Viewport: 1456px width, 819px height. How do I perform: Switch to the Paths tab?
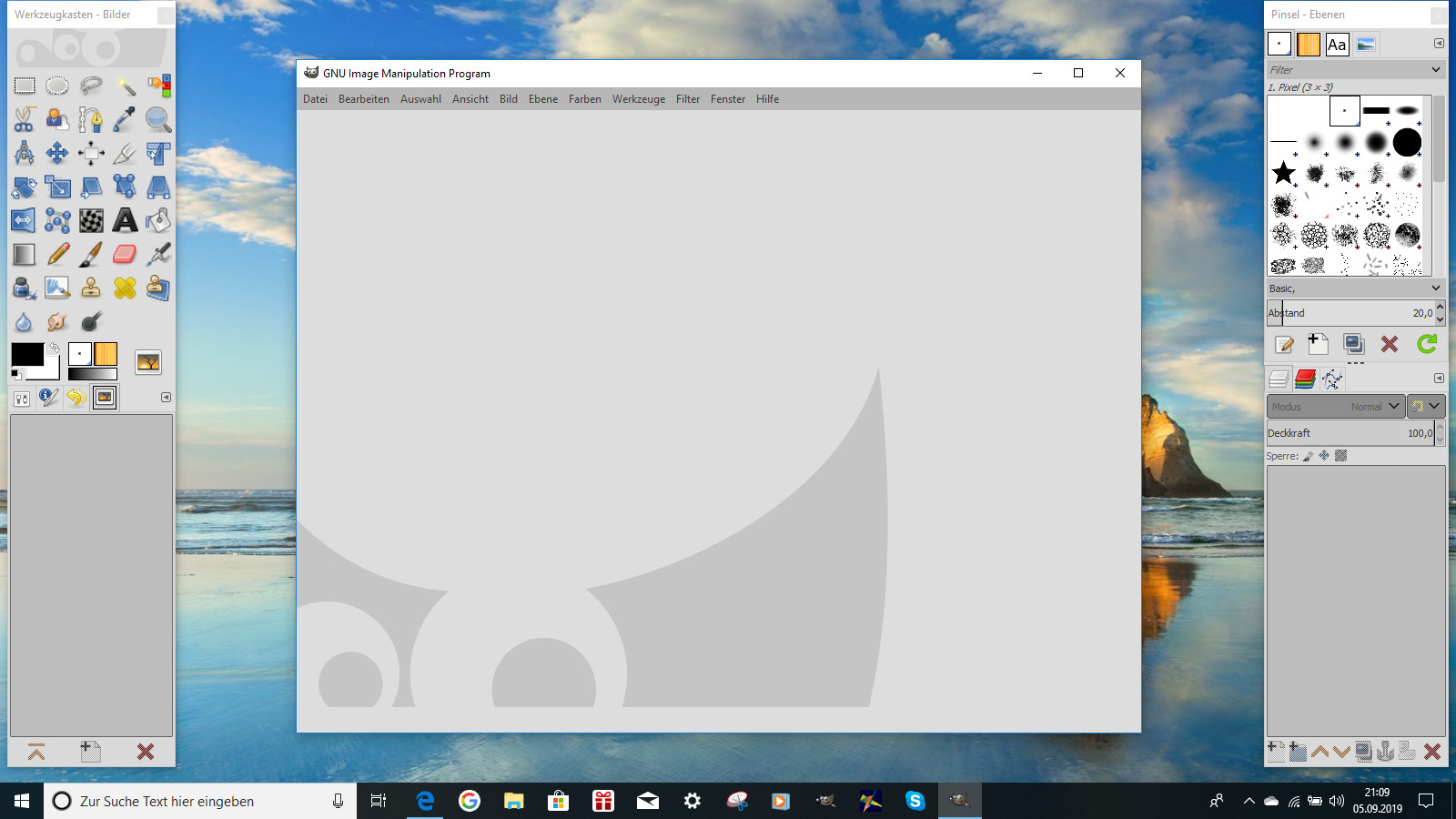coord(1332,379)
